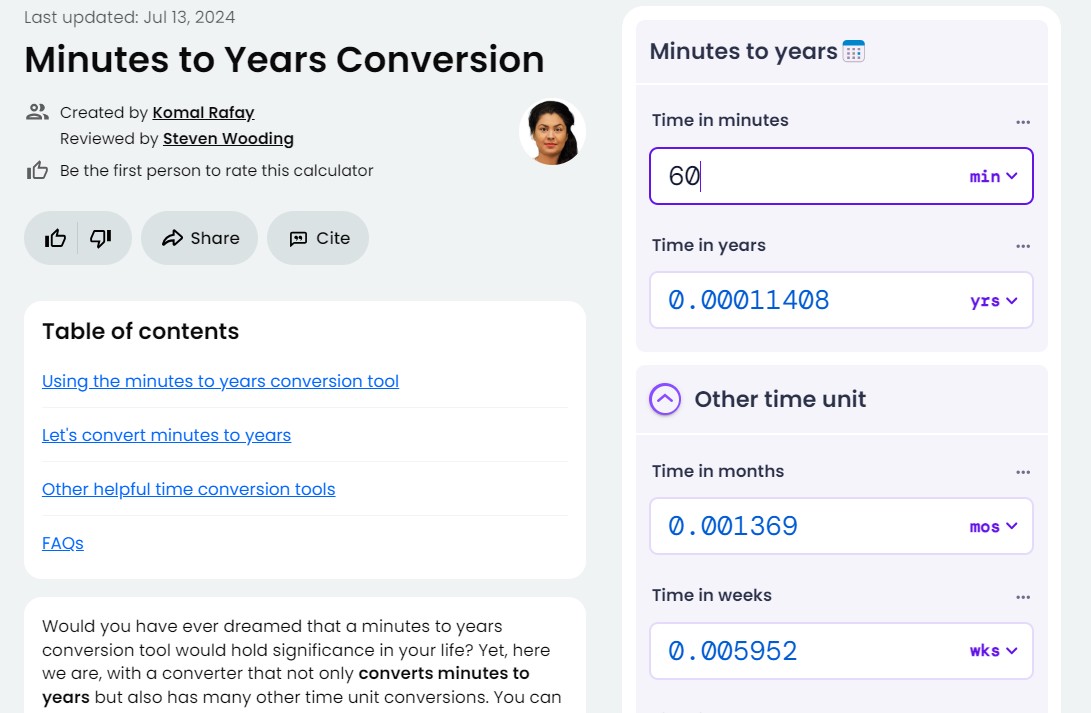
Task: Click the 'Table of contents' heading
Action: [x=141, y=331]
